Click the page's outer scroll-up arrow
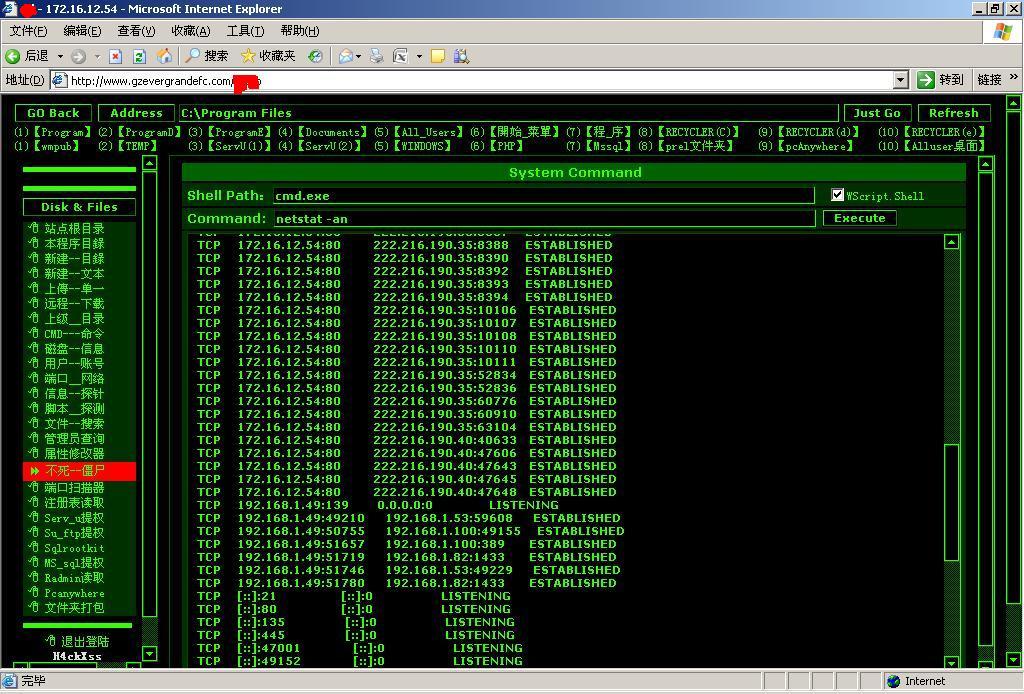 click(x=1013, y=103)
